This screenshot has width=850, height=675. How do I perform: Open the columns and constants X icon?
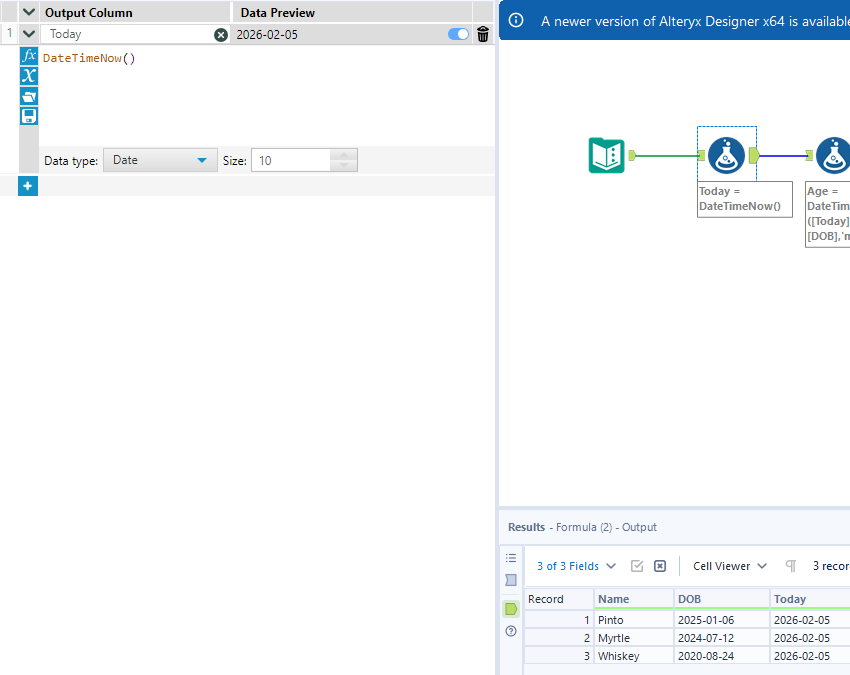[x=29, y=76]
